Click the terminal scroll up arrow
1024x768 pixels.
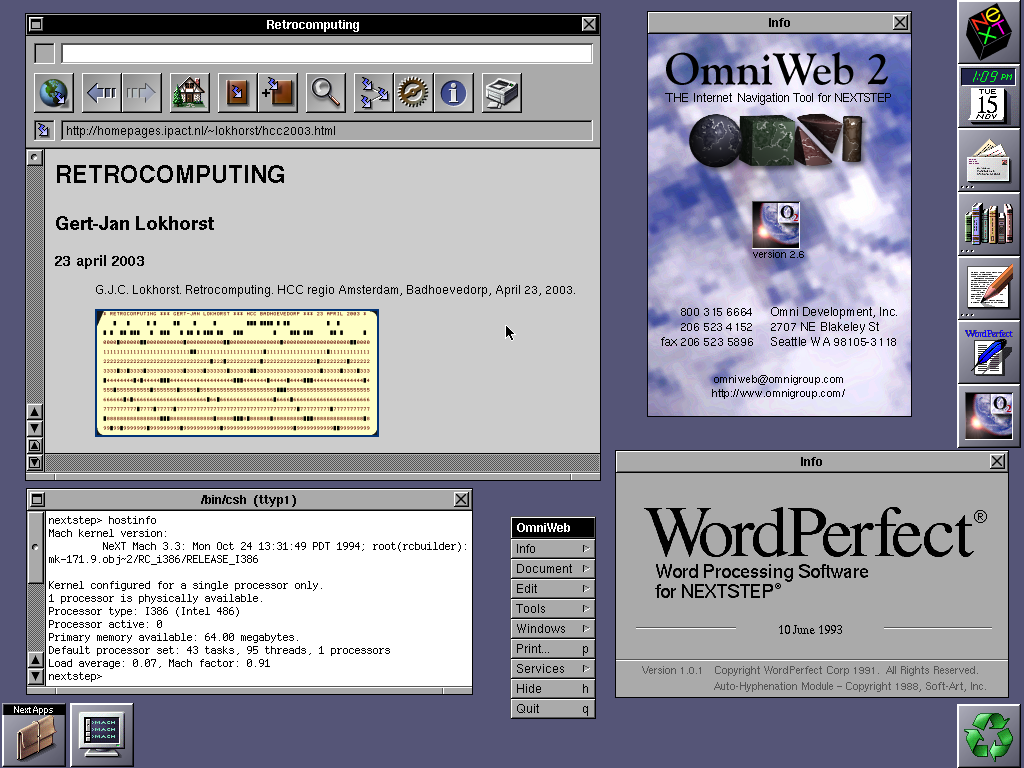pos(36,660)
